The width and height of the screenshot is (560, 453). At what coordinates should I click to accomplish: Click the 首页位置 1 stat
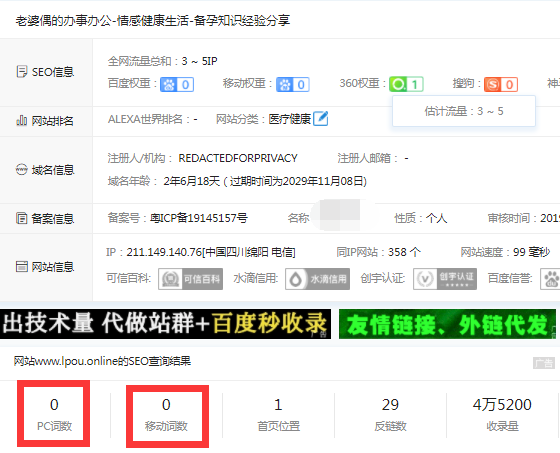pos(278,414)
